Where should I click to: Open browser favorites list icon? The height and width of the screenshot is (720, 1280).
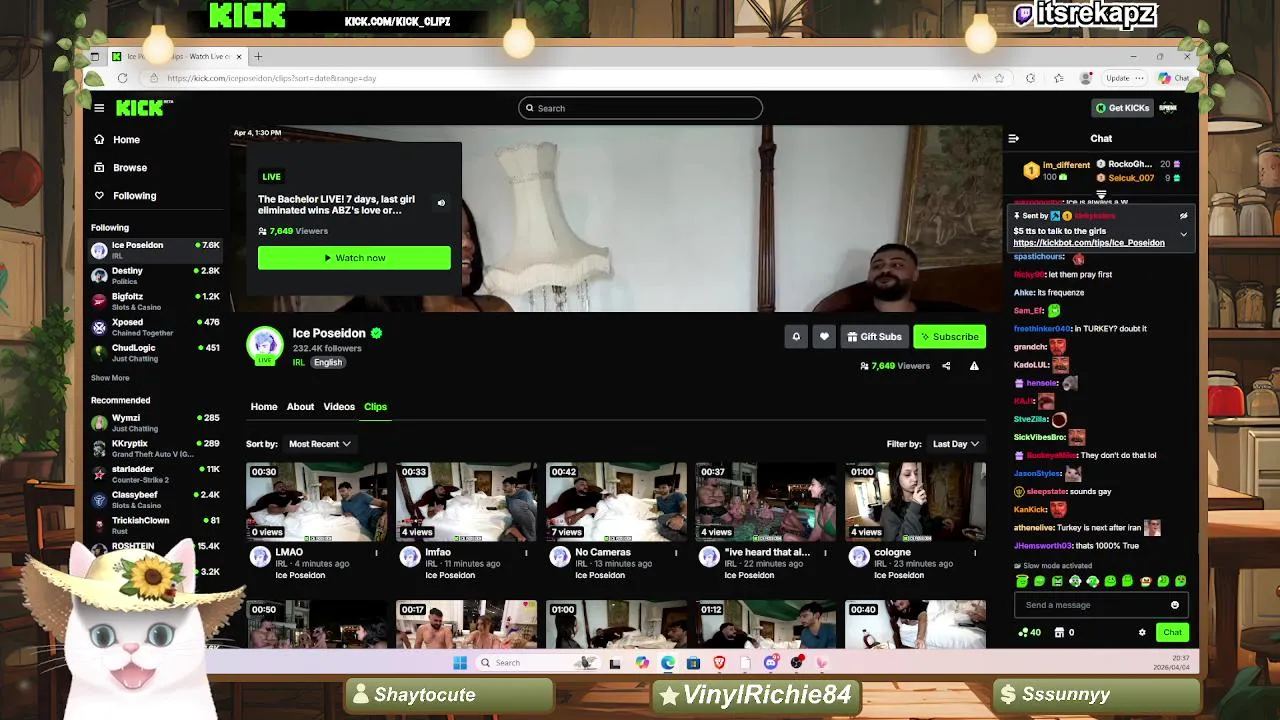tap(1058, 78)
